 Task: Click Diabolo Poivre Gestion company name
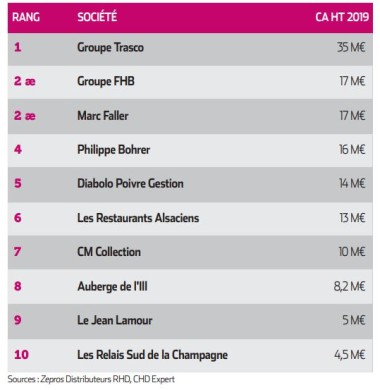pyautogui.click(x=130, y=183)
